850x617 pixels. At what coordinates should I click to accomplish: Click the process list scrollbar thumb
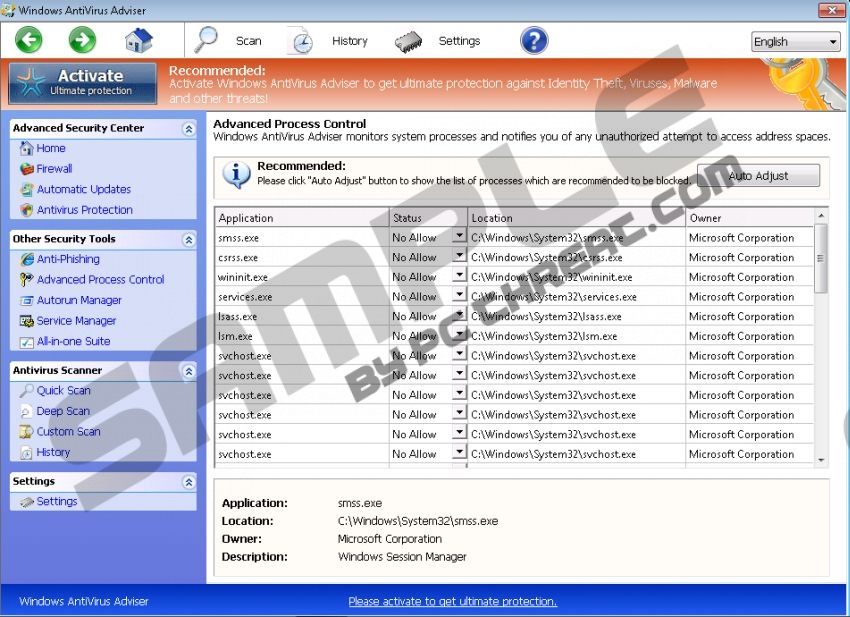point(821,258)
